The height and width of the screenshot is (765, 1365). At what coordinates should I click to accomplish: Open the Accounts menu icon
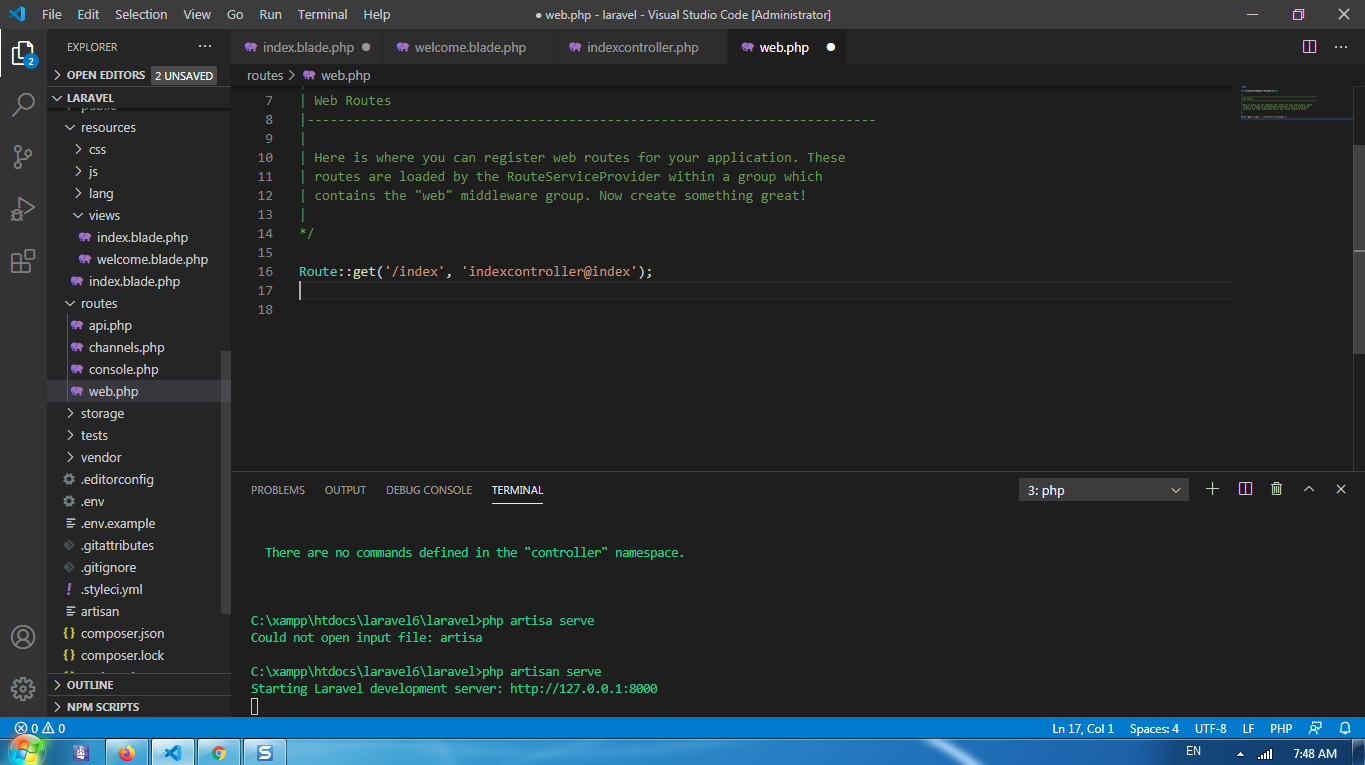[x=23, y=637]
